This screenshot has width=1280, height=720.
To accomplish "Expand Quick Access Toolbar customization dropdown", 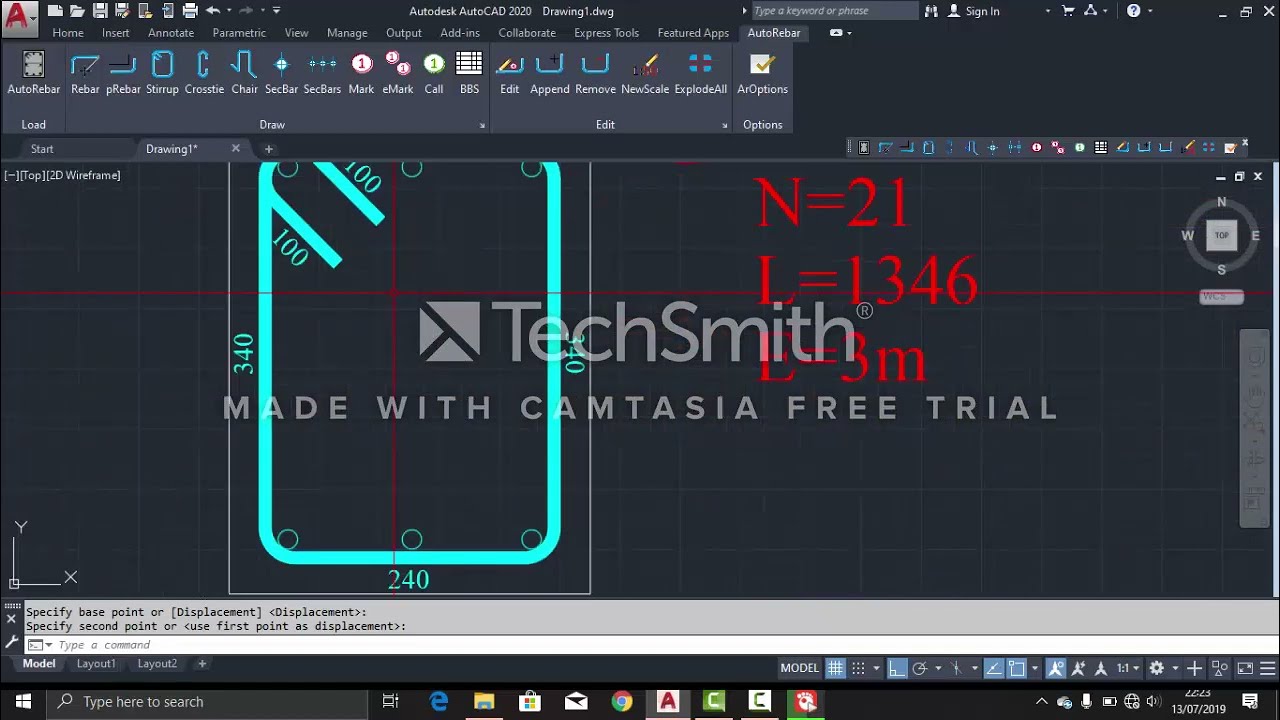I will pyautogui.click(x=276, y=11).
